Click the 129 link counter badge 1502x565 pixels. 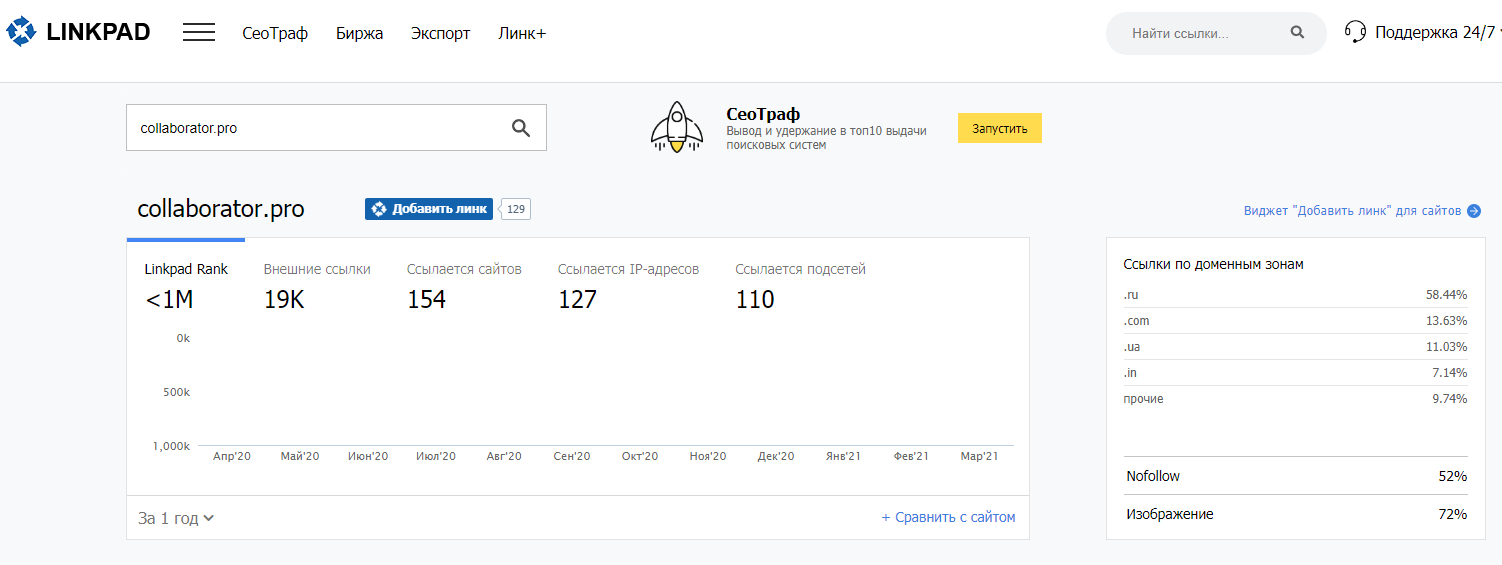[x=516, y=209]
